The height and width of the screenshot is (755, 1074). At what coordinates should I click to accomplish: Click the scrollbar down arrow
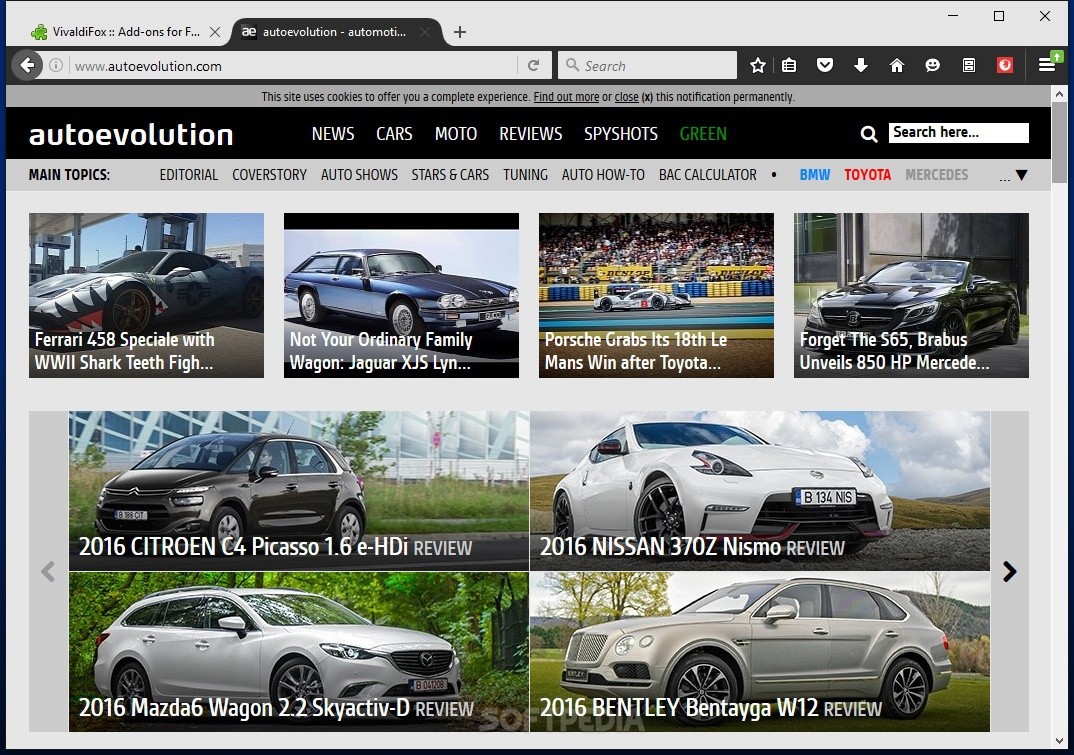[x=1059, y=741]
